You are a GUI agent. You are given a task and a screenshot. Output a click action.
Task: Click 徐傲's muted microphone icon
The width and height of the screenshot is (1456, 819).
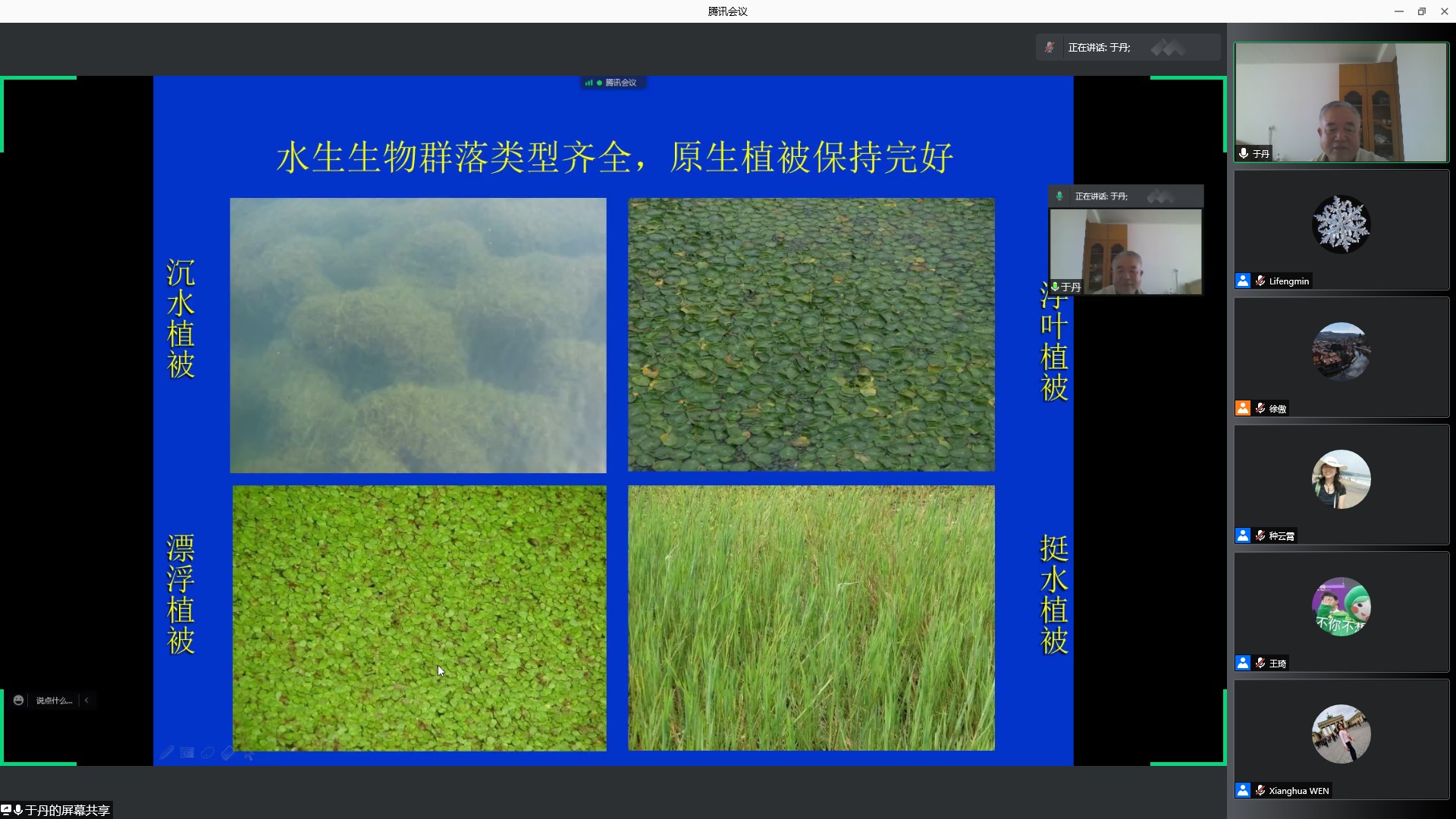tap(1260, 408)
